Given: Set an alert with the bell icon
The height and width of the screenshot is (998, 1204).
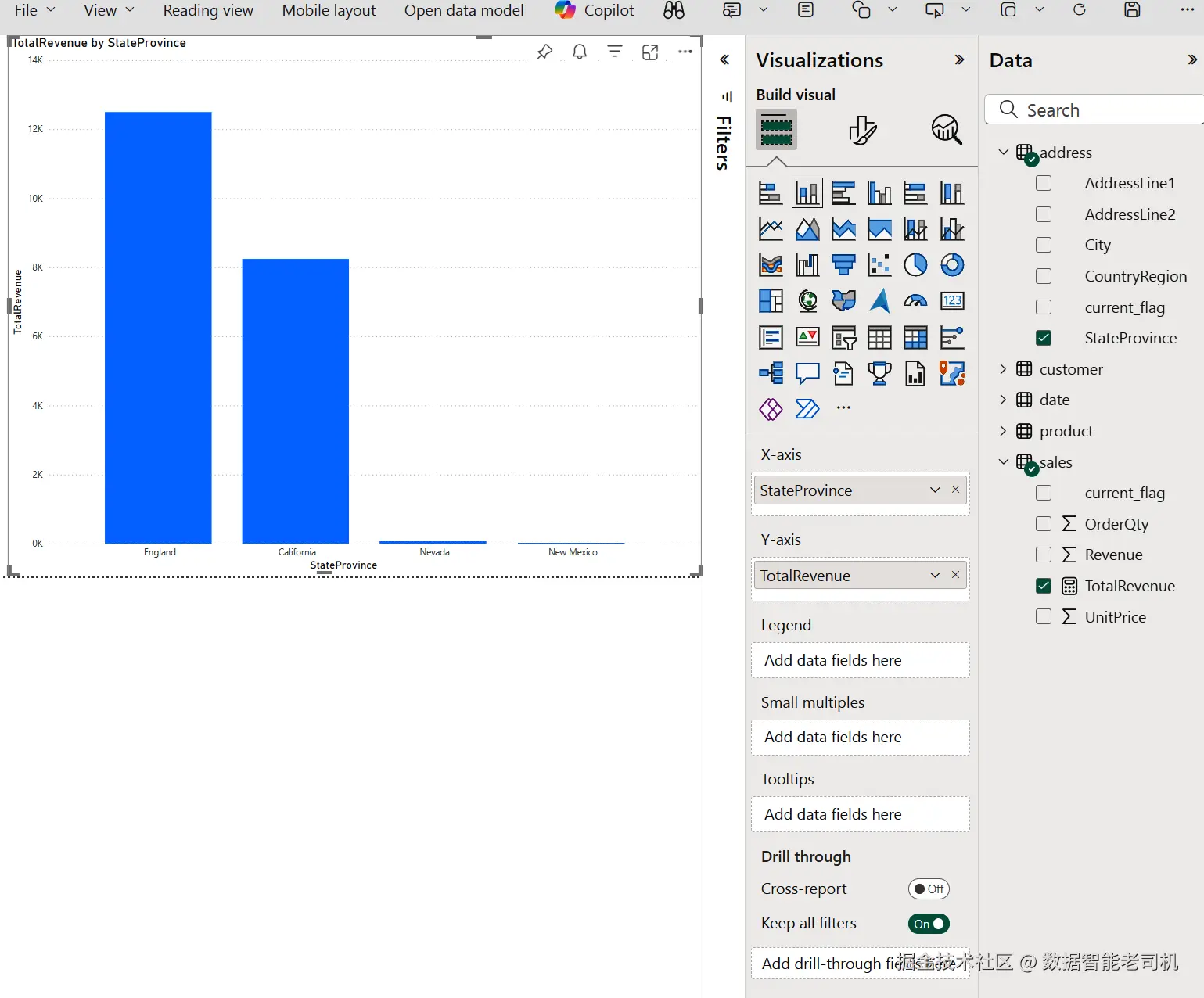Looking at the screenshot, I should (x=580, y=52).
